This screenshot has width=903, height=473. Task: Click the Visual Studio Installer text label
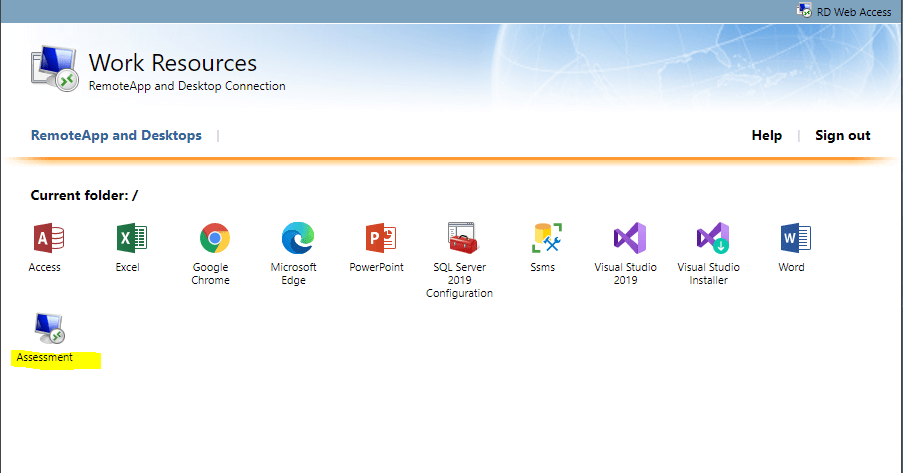point(708,274)
